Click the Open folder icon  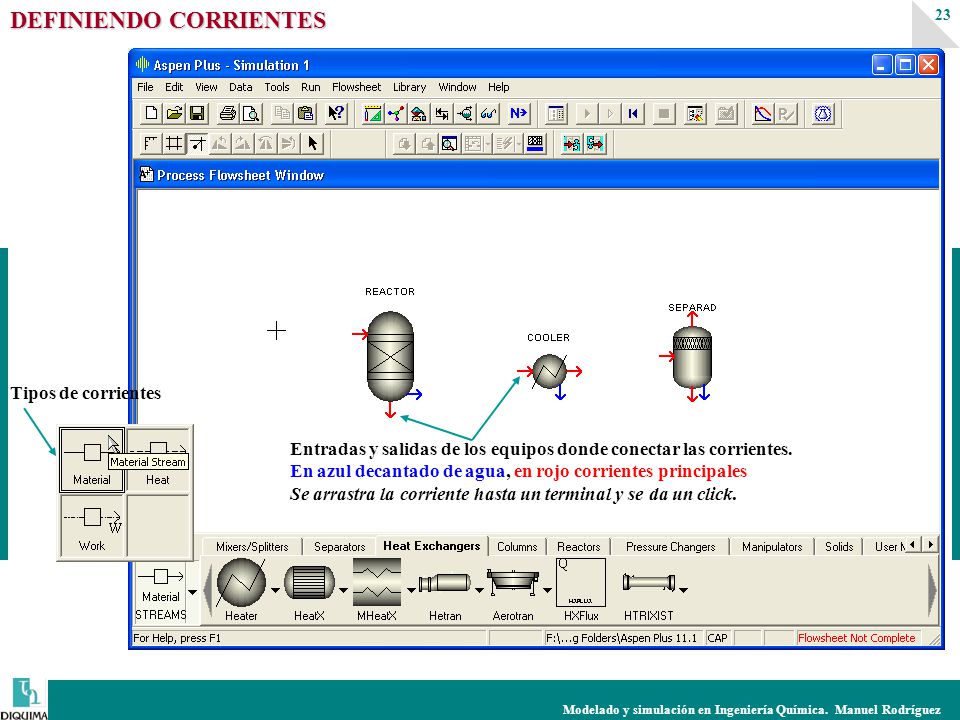tap(174, 113)
